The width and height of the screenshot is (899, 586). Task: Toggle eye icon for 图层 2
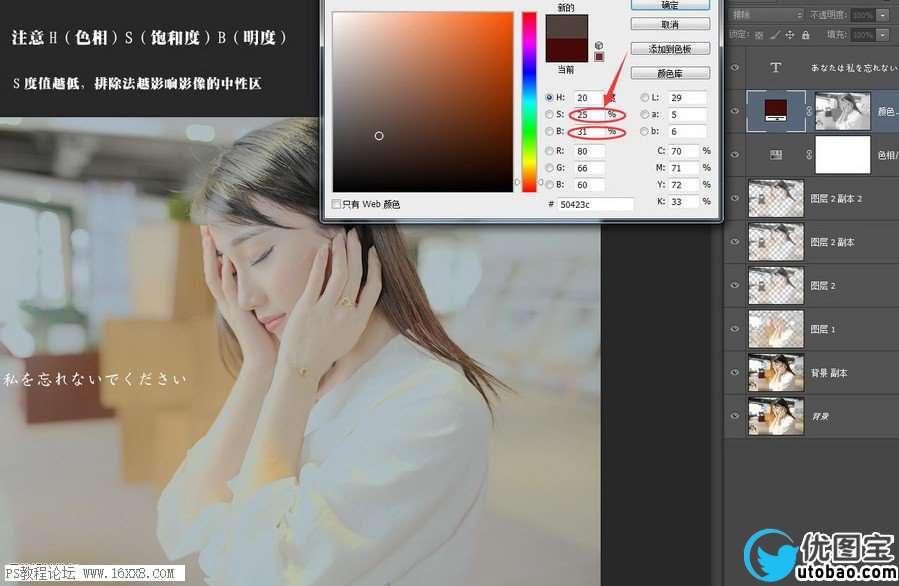[735, 286]
